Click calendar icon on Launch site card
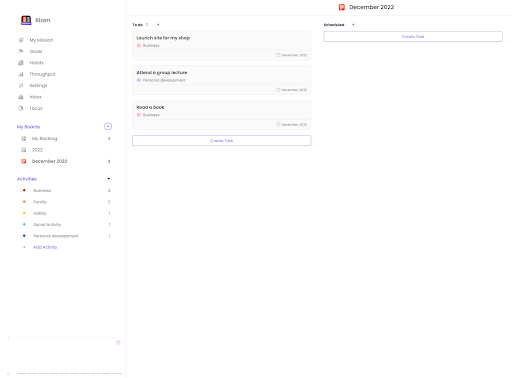This screenshot has height=378, width=512. click(x=278, y=55)
